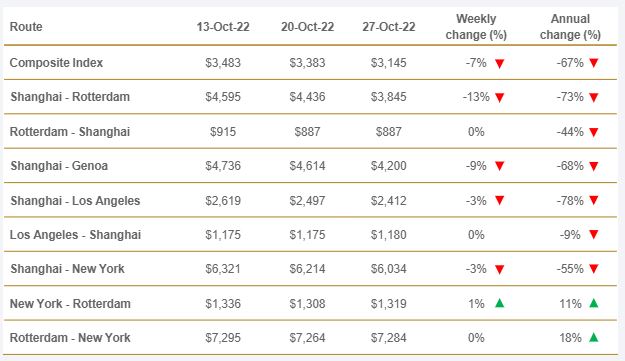Click the Composite Index row label

pos(56,63)
